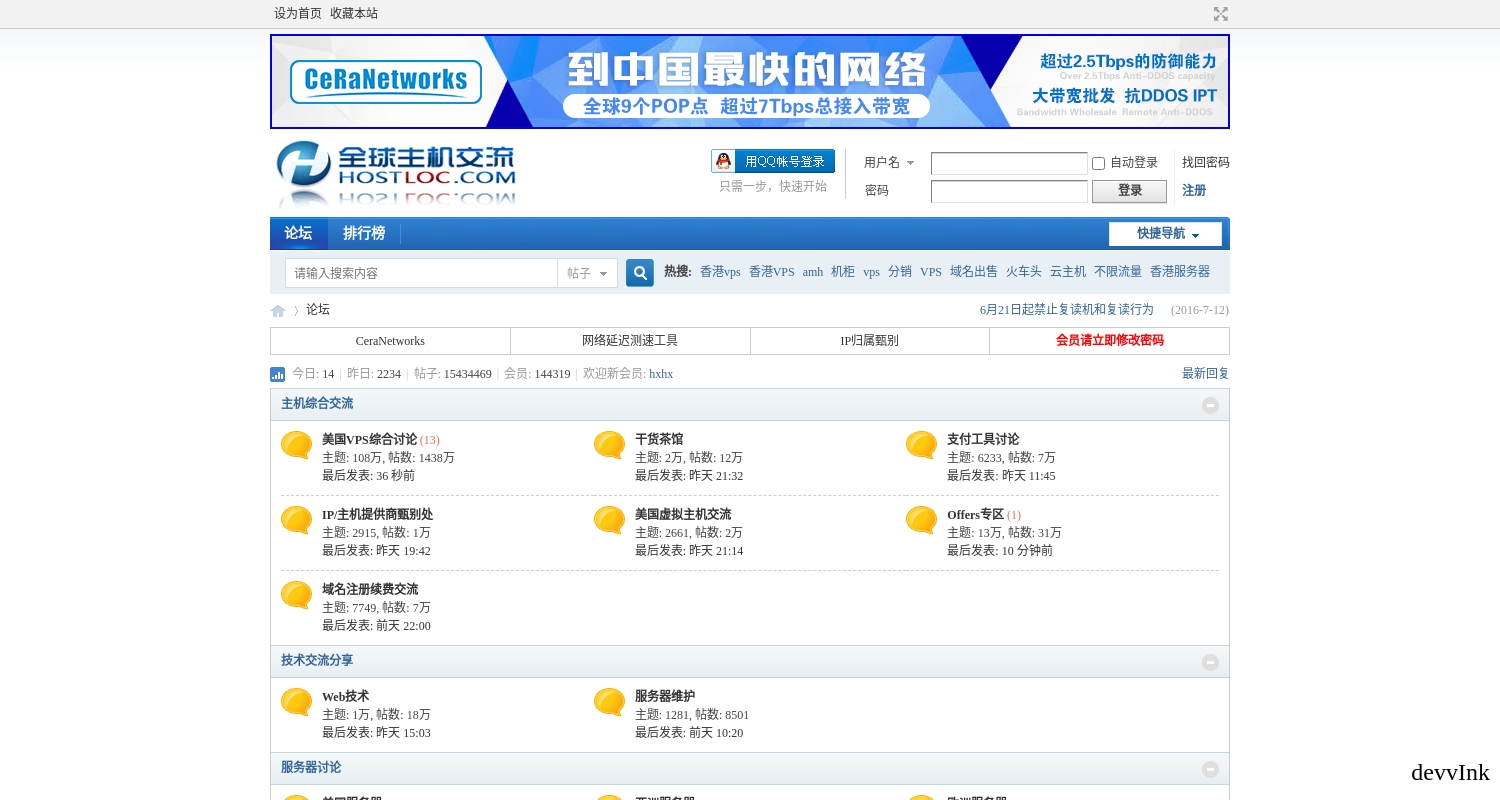The height and width of the screenshot is (800, 1500).
Task: Click the 论坛 breadcrumb link
Action: 318,310
